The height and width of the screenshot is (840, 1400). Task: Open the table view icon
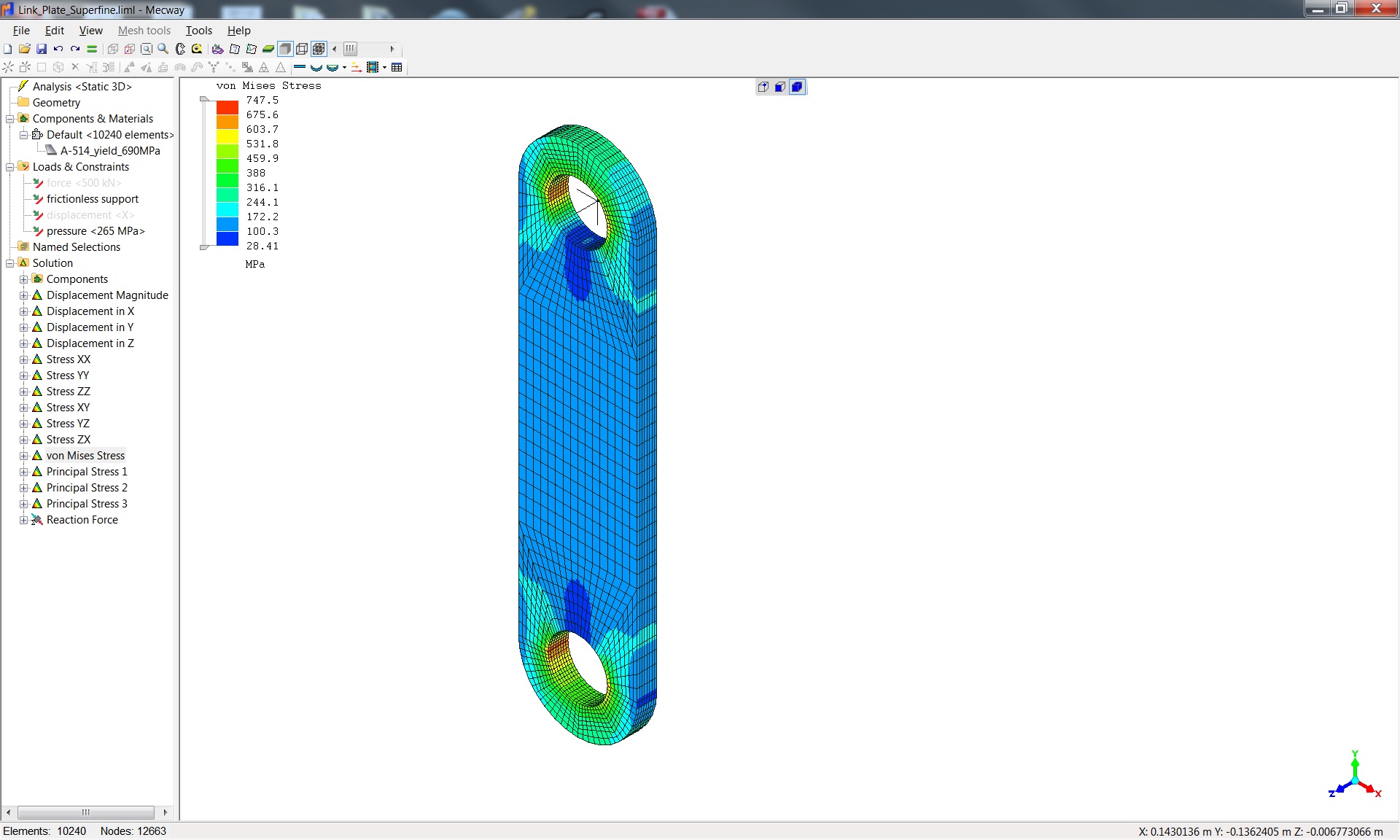pyautogui.click(x=397, y=68)
